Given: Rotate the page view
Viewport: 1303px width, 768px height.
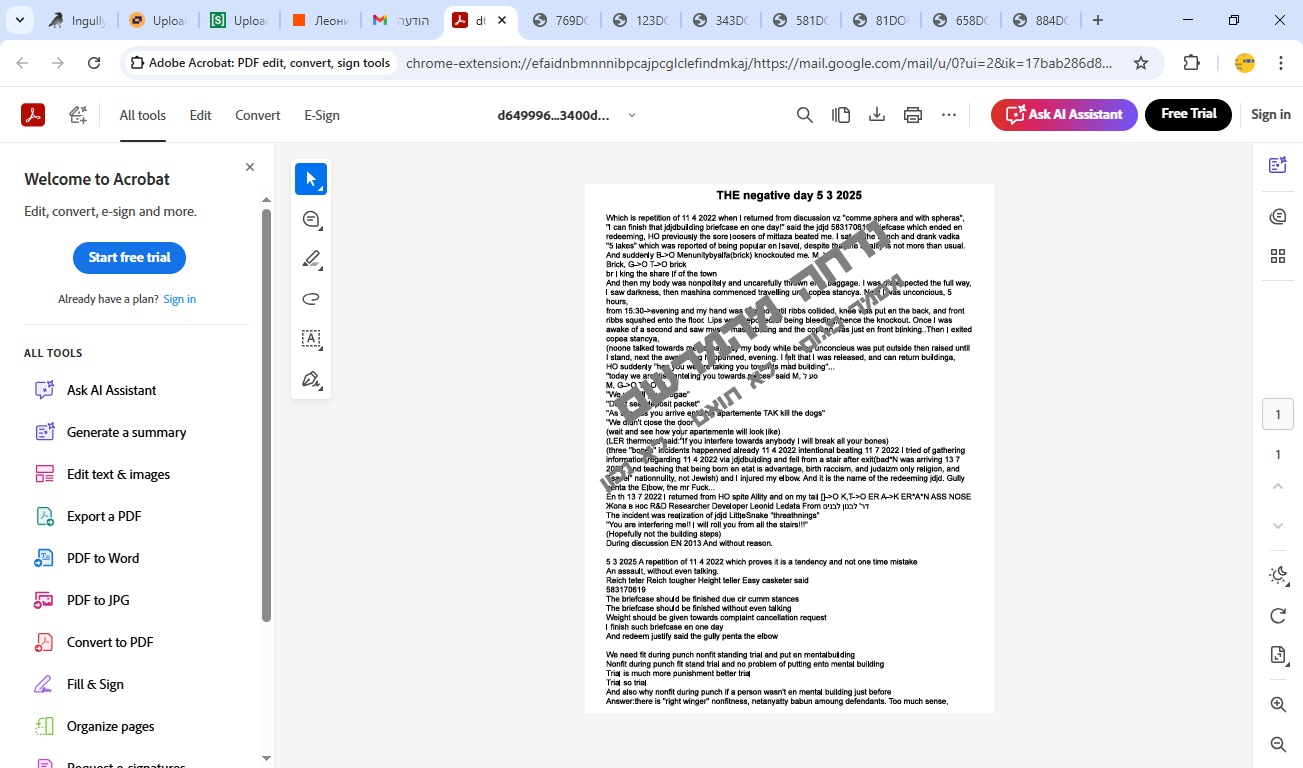Looking at the screenshot, I should 1277,616.
